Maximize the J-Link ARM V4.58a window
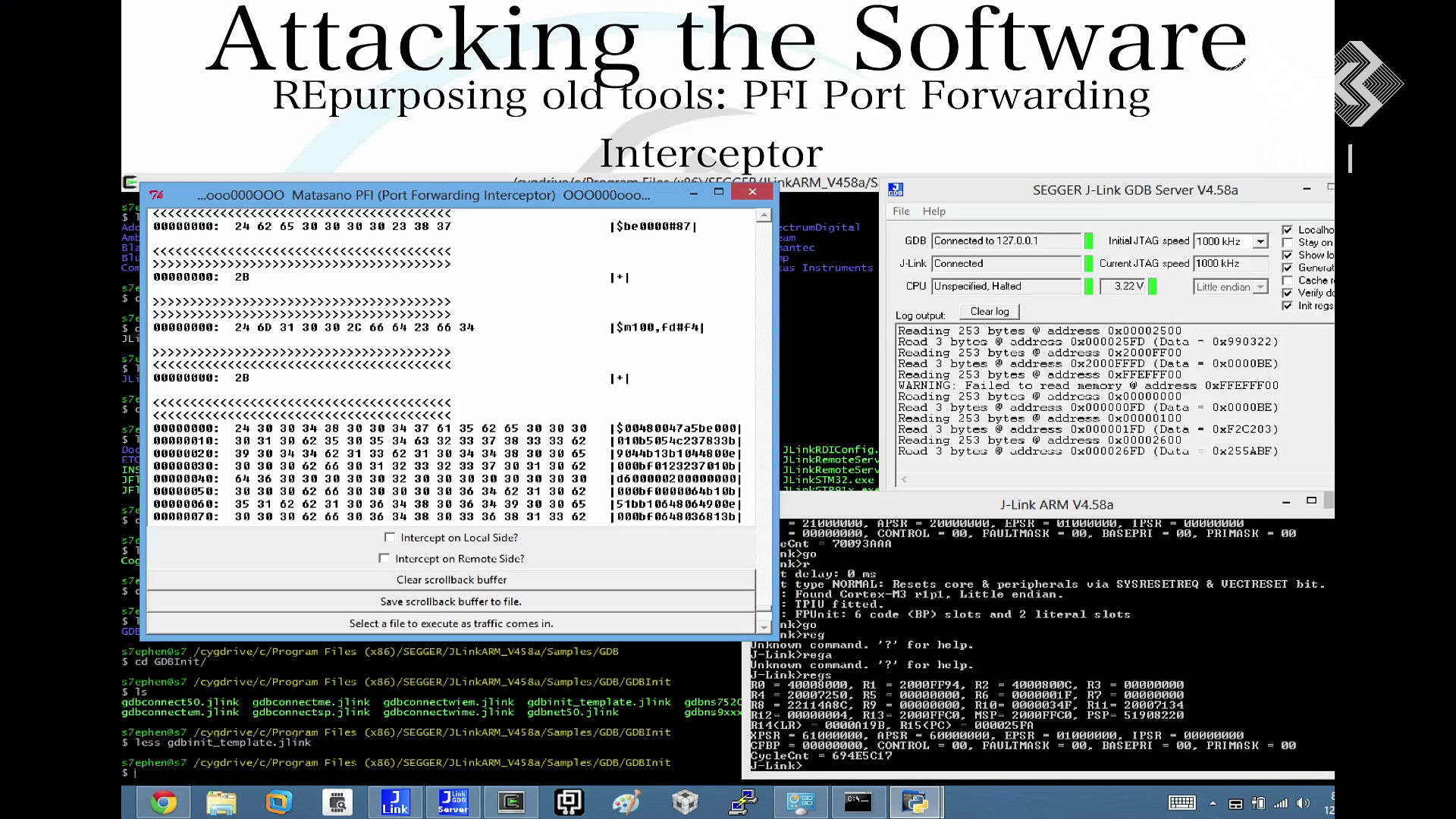1456x819 pixels. pos(1311,500)
